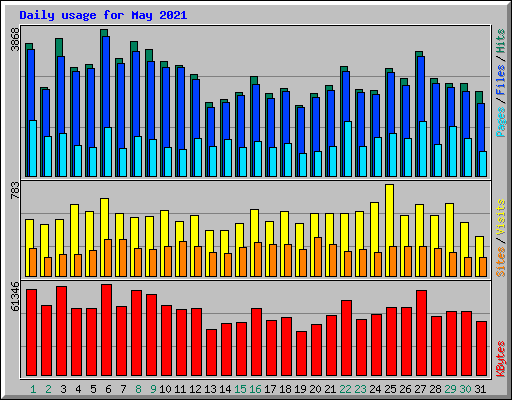Click the red KBytes bar for day 19
512x400 pixels.
[x=301, y=354]
